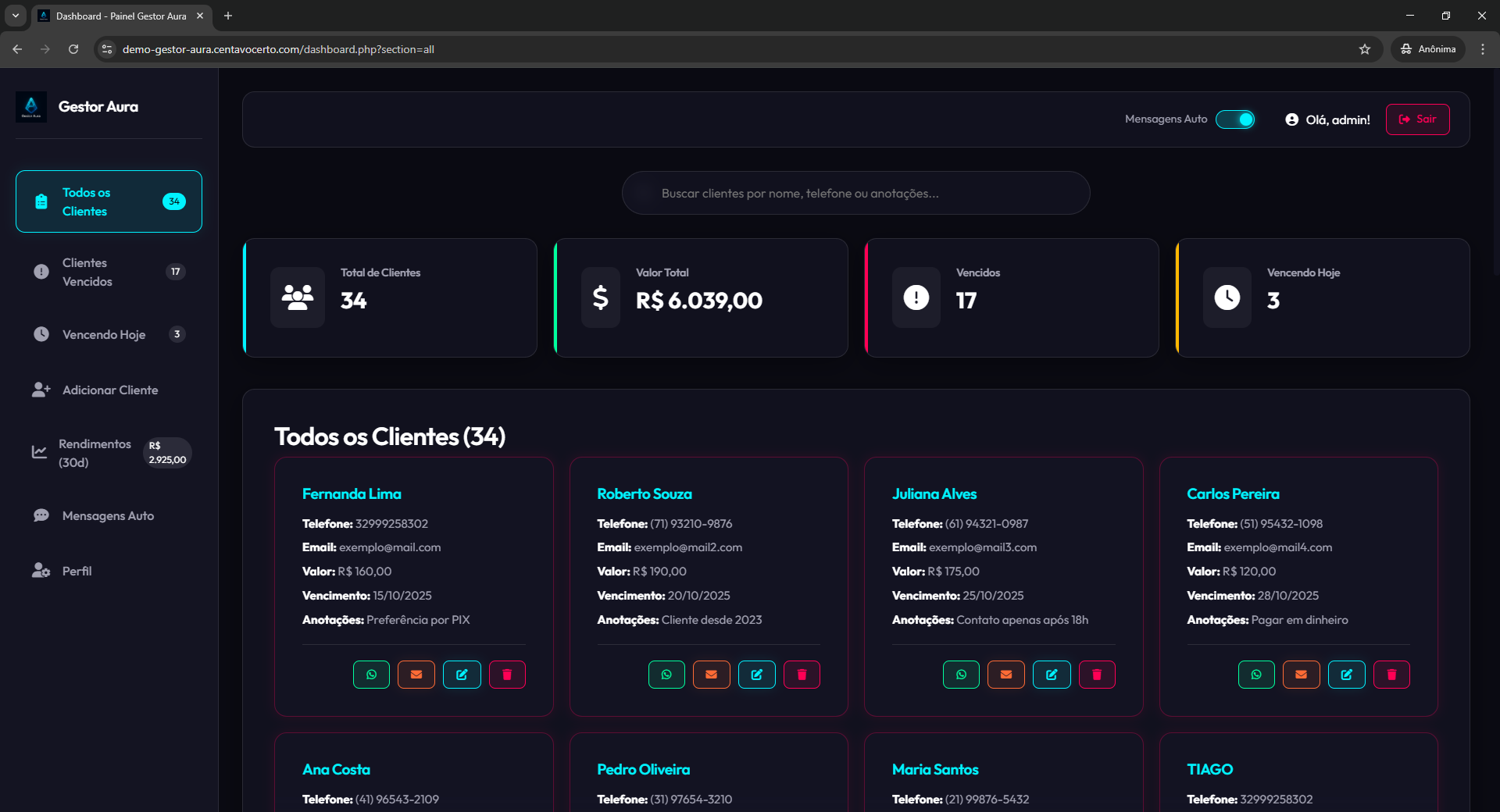This screenshot has height=812, width=1500.
Task: Open Chrome's three-dot menu
Action: point(1483,48)
